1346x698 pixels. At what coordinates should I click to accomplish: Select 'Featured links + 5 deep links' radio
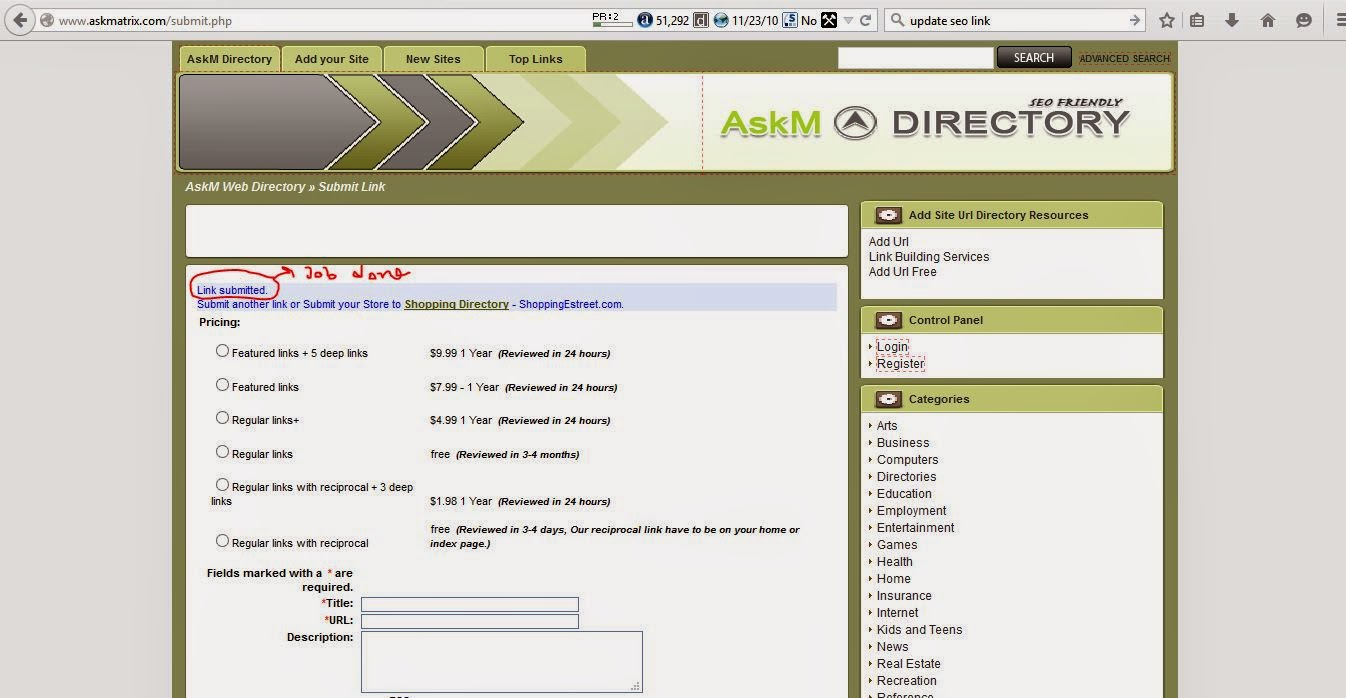pyautogui.click(x=222, y=351)
